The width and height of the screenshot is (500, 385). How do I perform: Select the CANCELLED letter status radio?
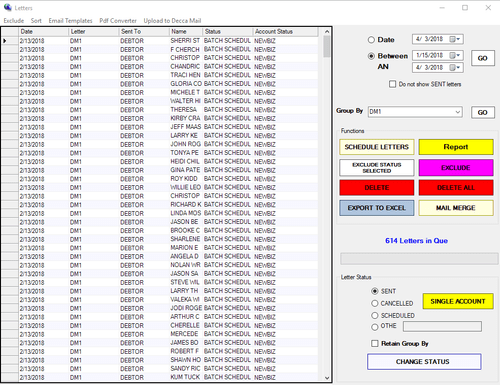coord(375,303)
